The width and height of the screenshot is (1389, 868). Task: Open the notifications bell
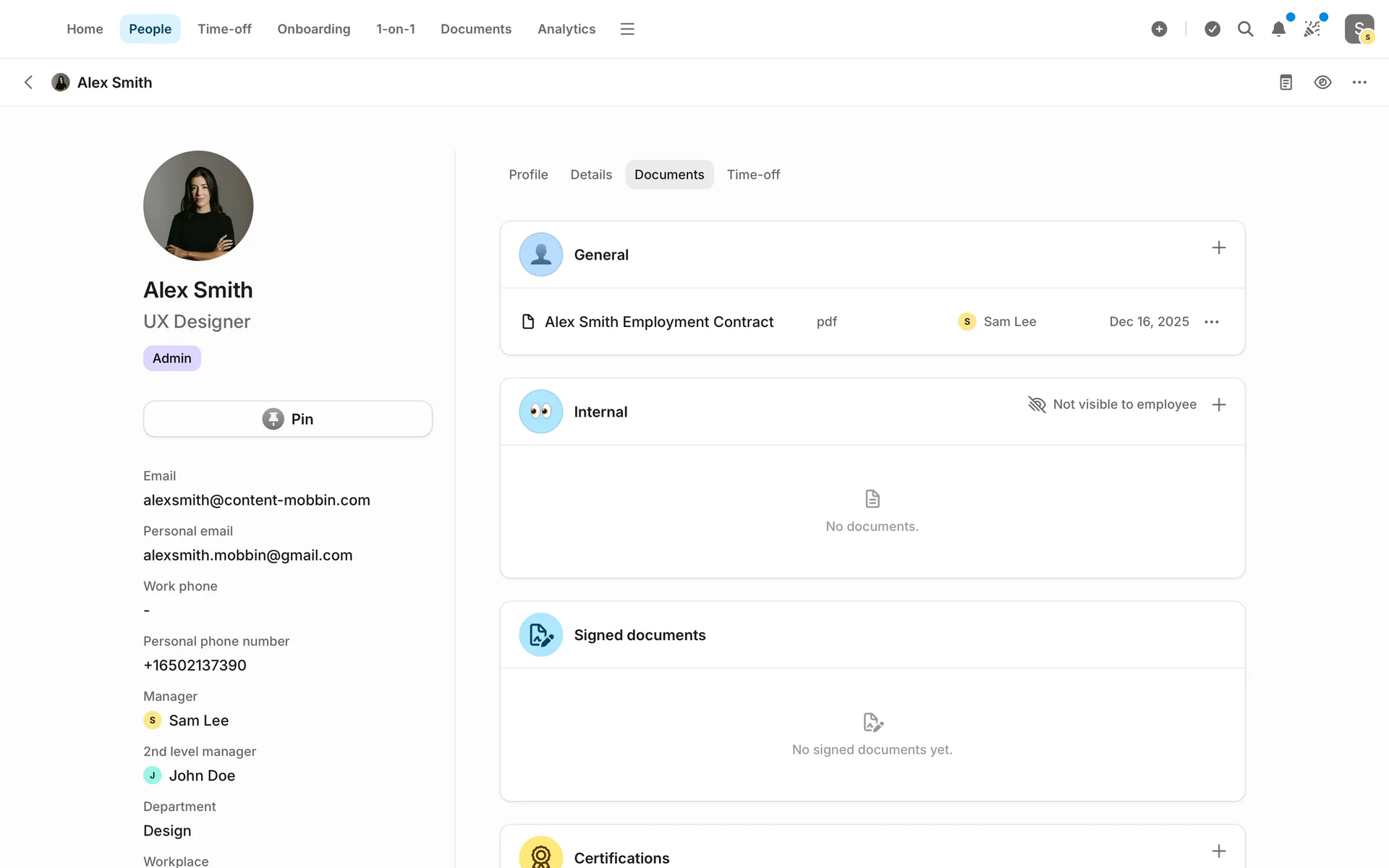1278,29
